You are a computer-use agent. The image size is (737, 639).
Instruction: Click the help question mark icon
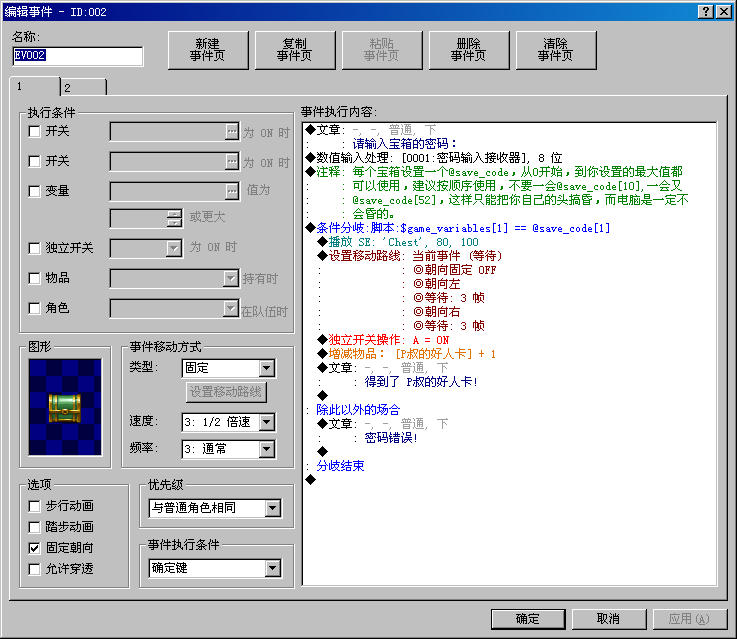point(706,12)
